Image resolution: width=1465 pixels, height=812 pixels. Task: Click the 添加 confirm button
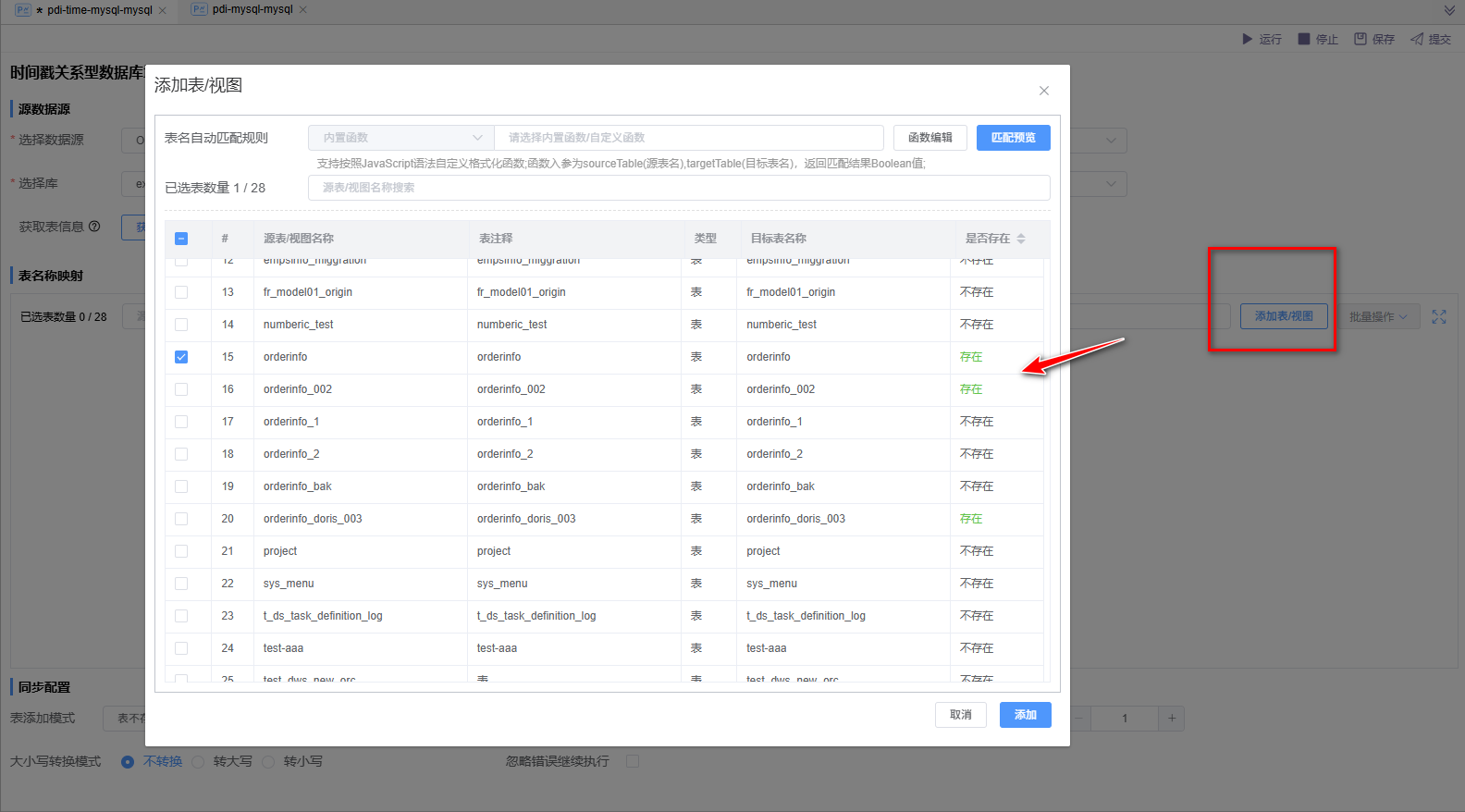click(1025, 715)
